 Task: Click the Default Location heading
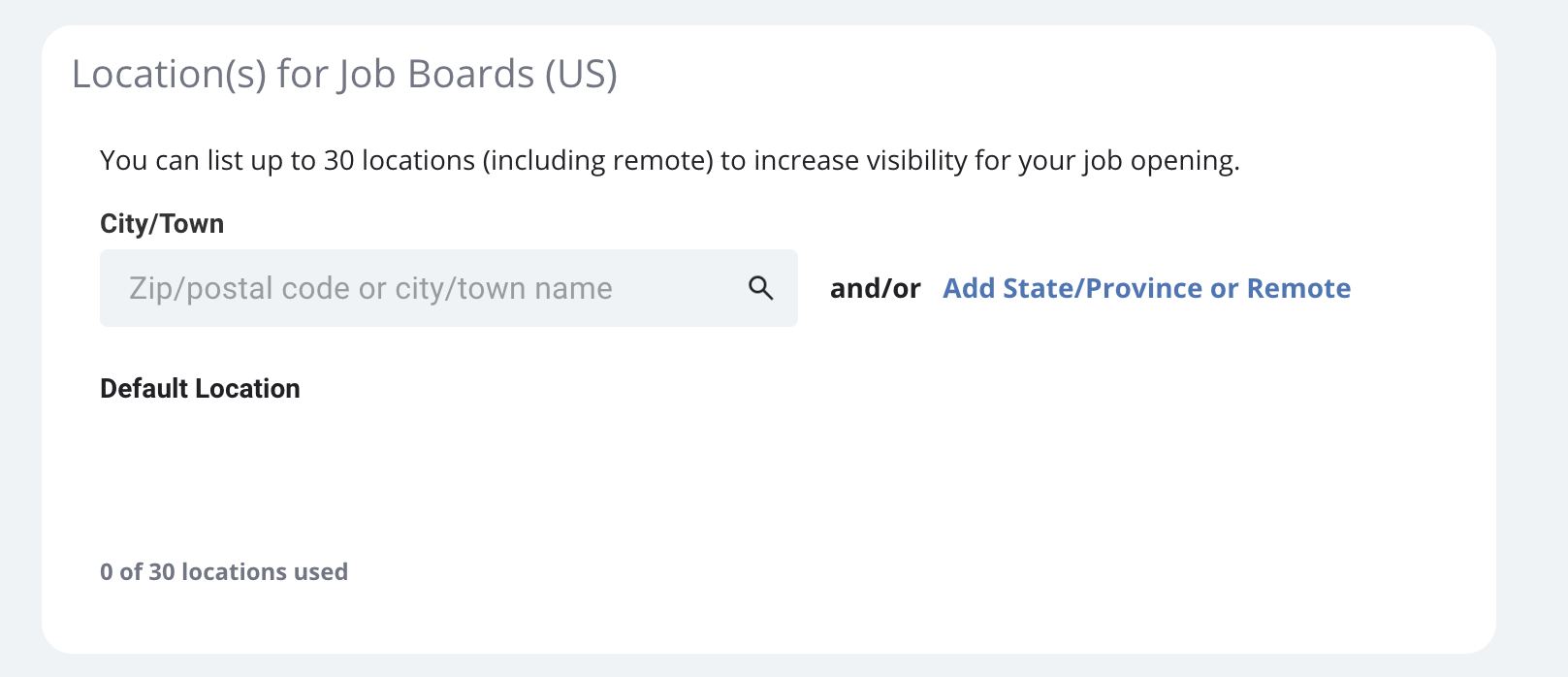click(200, 389)
